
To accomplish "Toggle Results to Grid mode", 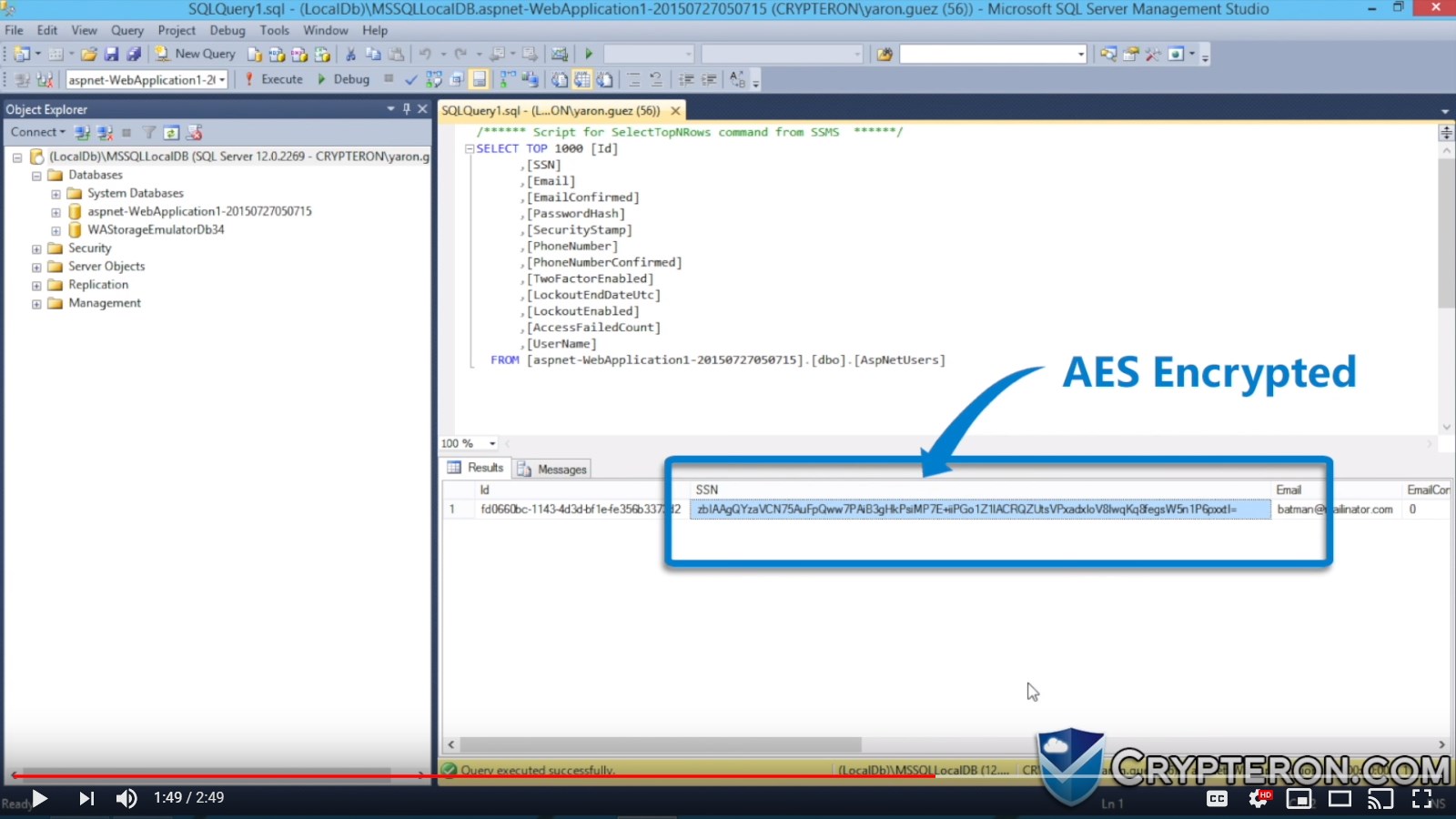I will (x=581, y=79).
